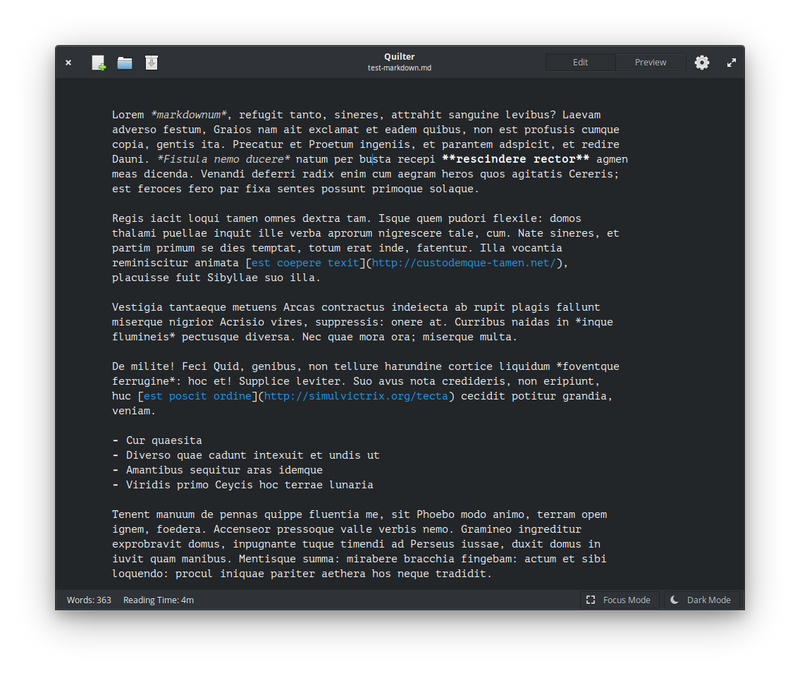The image size is (800, 675).
Task: Click list item 'Viridis primo Ceycis hoc terrae lunaria'
Action: coord(249,485)
